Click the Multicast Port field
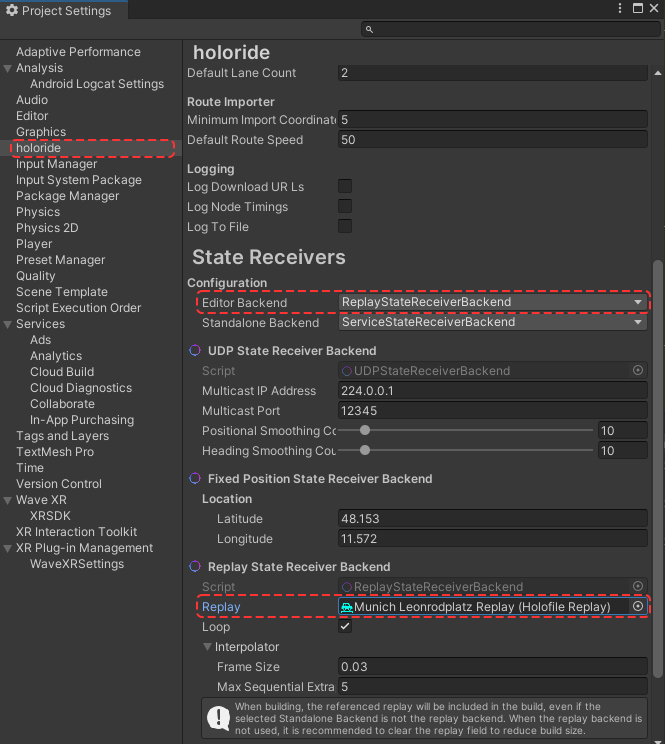The image size is (665, 744). pyautogui.click(x=493, y=410)
